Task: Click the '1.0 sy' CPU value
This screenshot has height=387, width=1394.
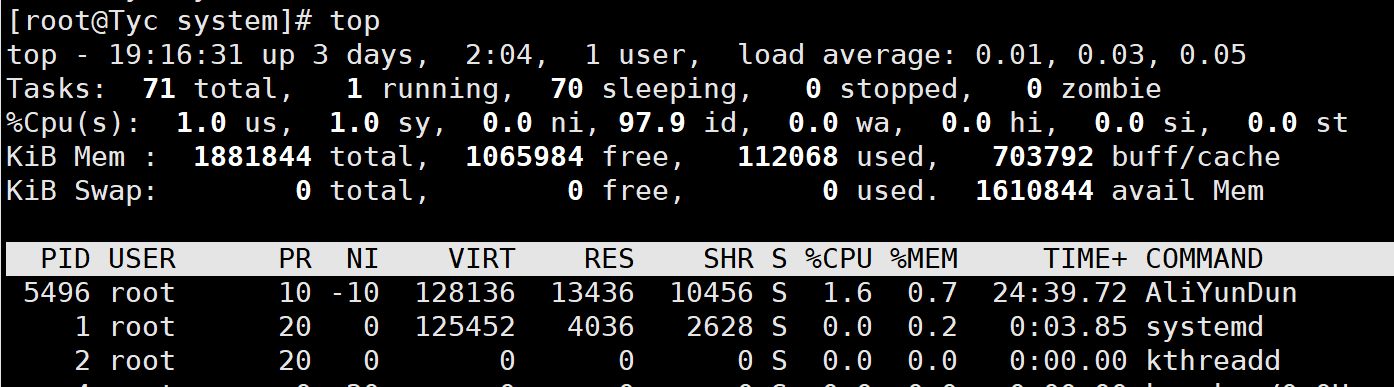Action: point(389,123)
